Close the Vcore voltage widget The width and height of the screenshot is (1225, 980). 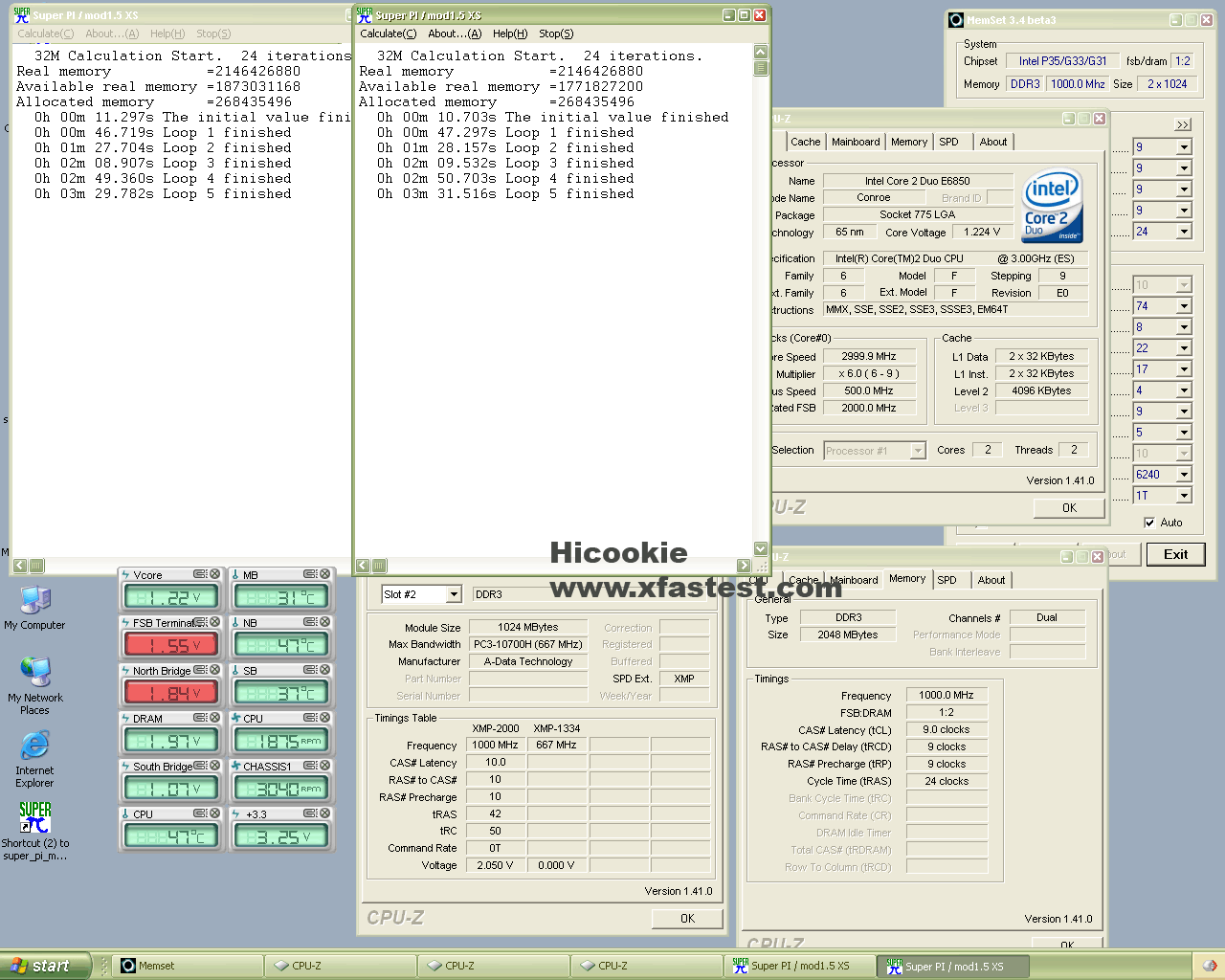point(214,574)
